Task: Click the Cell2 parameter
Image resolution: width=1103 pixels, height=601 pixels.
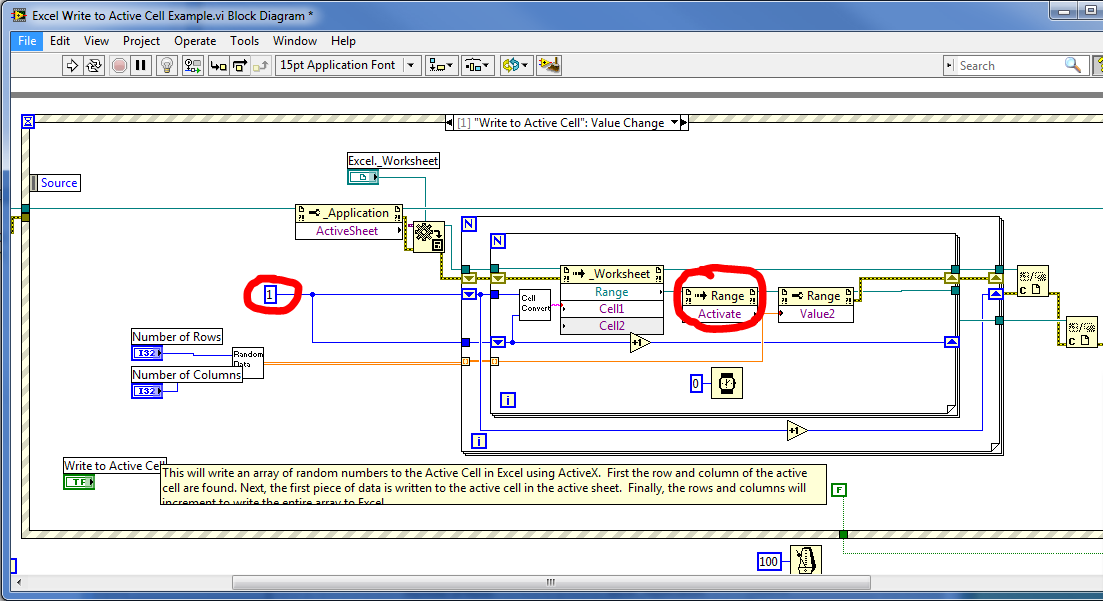Action: coord(611,326)
